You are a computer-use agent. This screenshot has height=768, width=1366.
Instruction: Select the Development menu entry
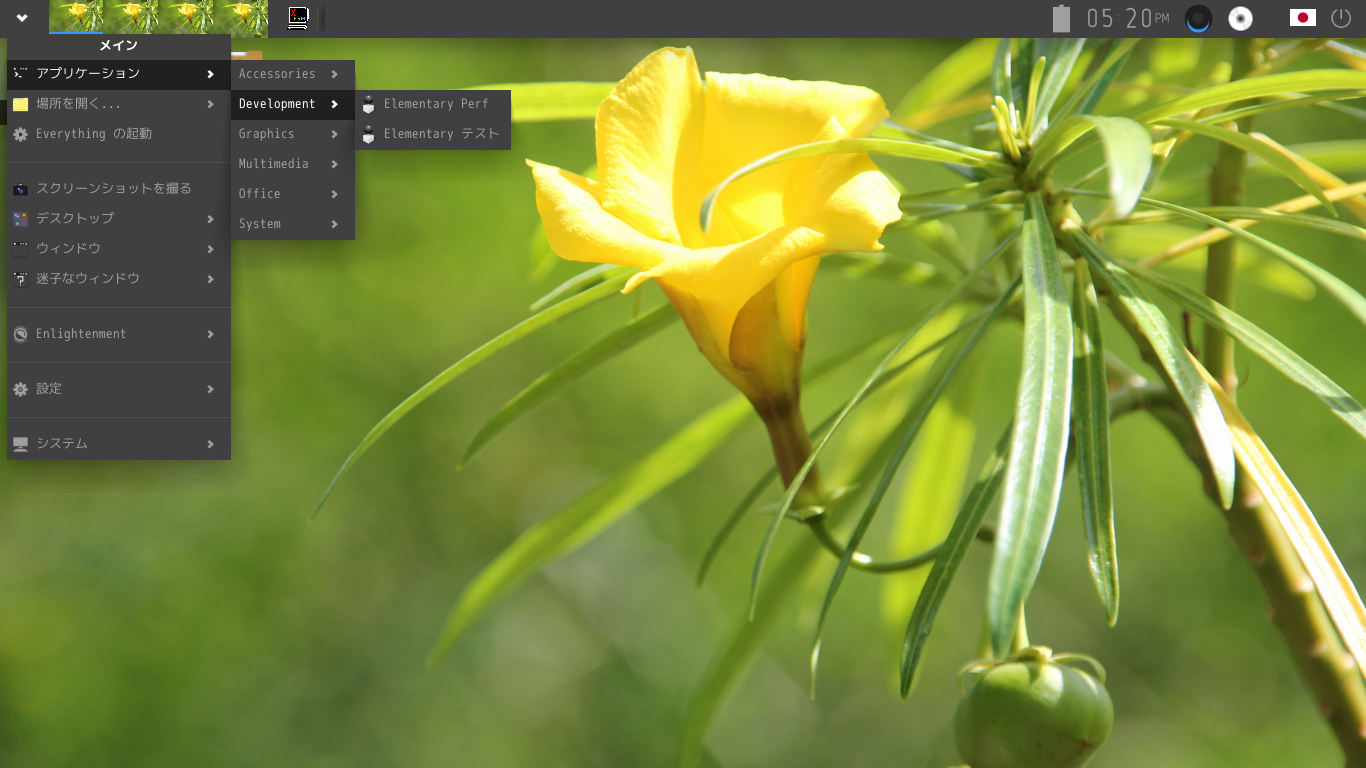pyautogui.click(x=293, y=104)
